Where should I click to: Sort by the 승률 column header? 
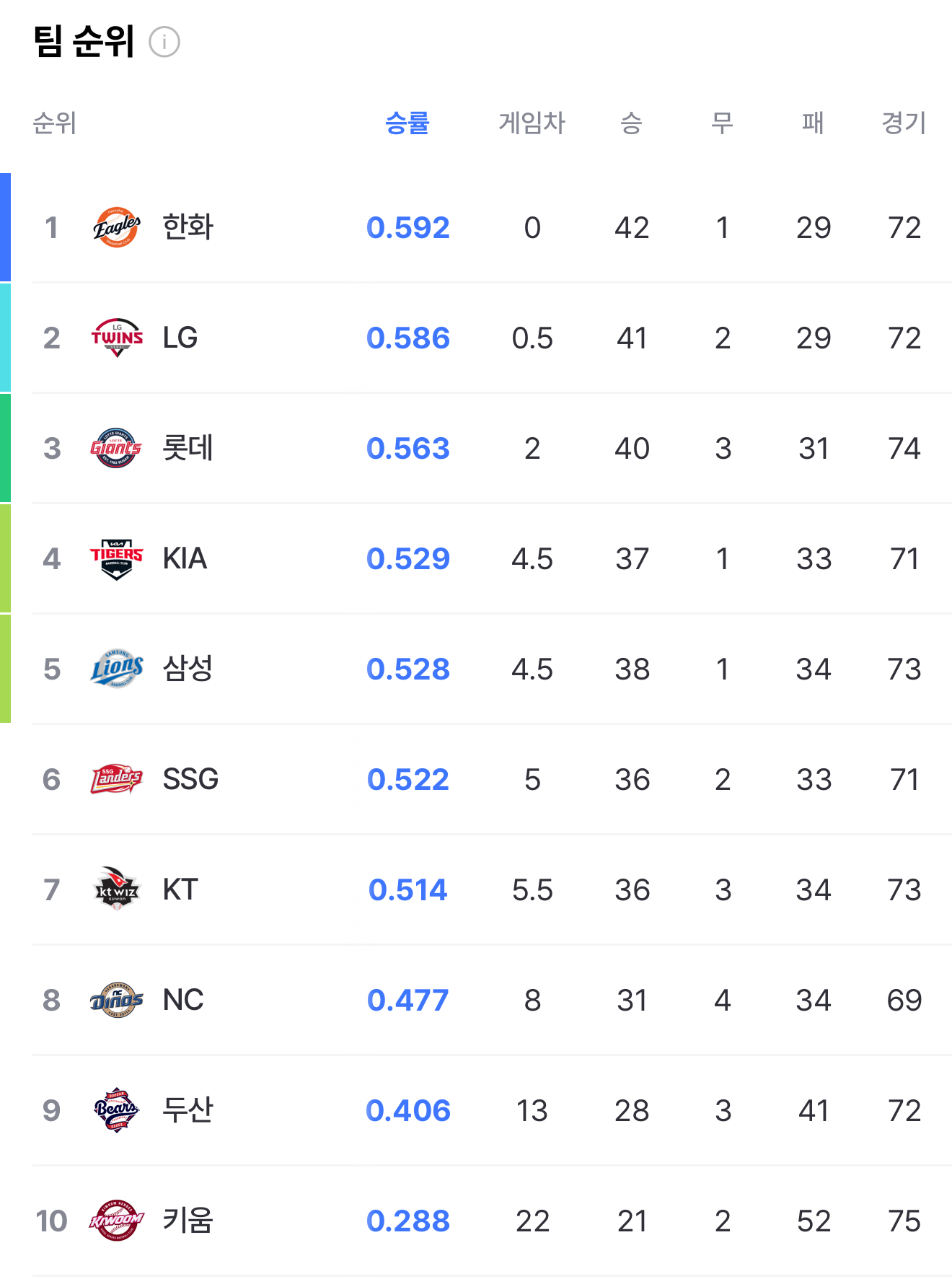click(407, 123)
